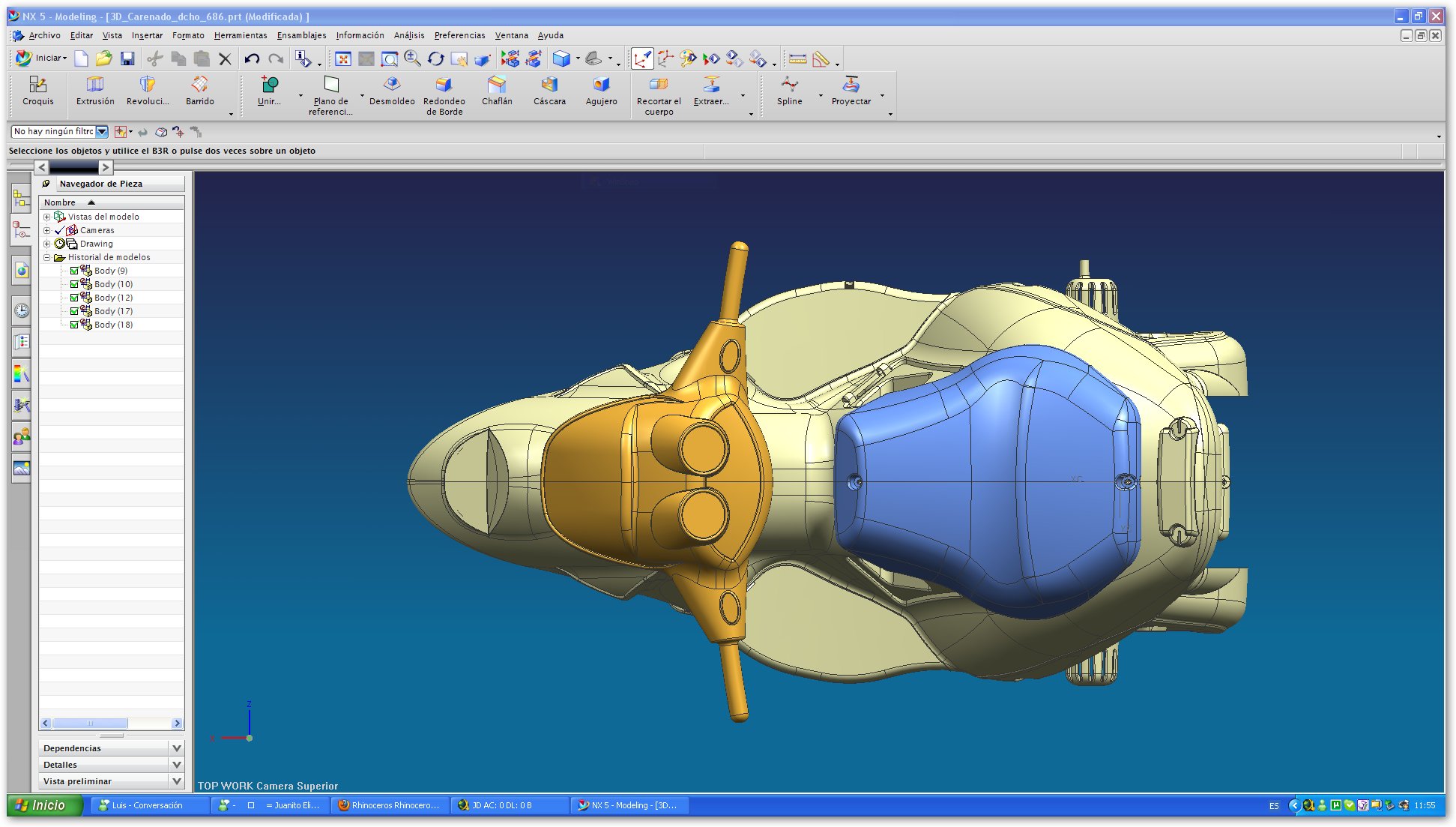
Task: Click the Inicio start button
Action: coord(43,805)
